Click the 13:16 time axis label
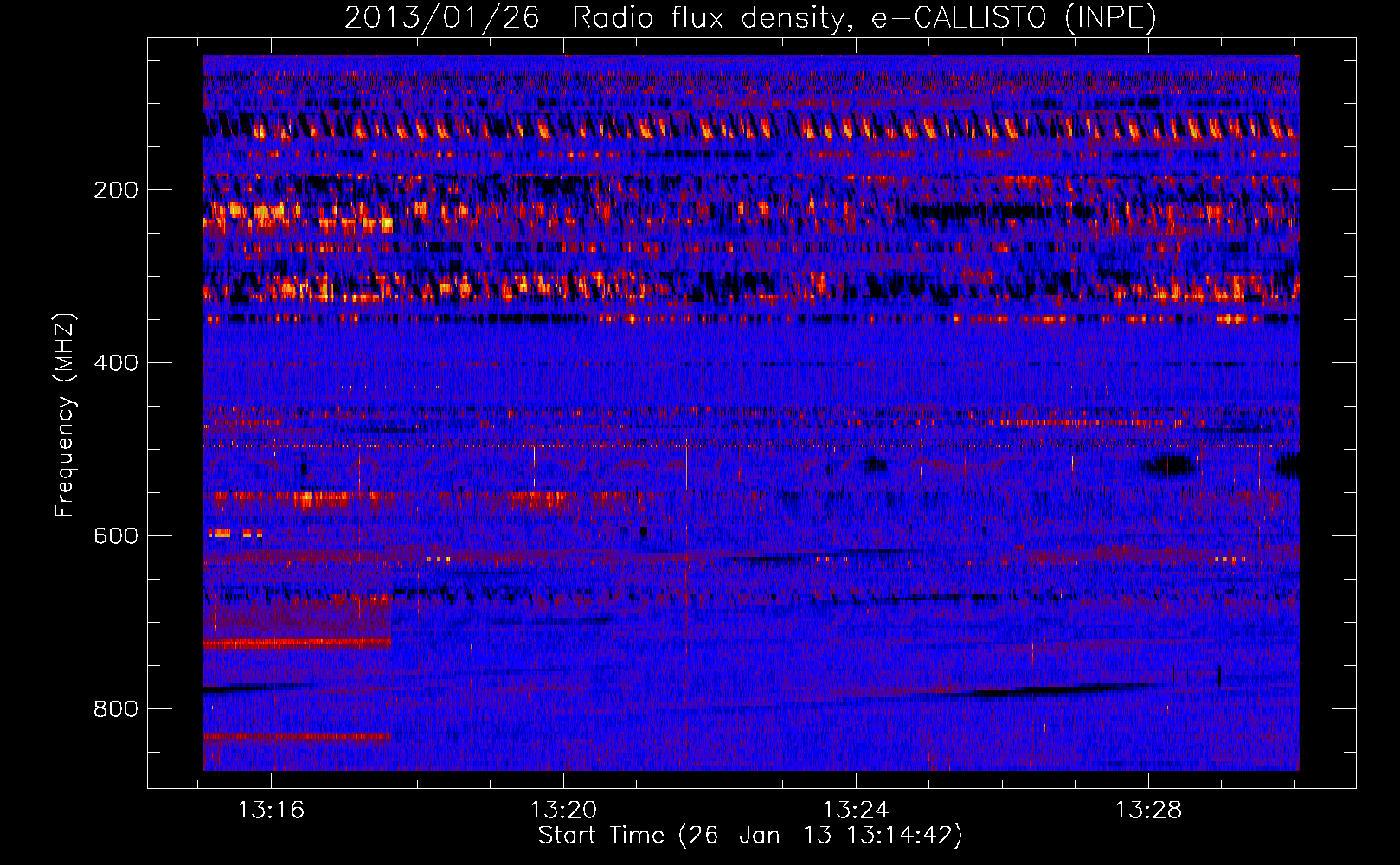The height and width of the screenshot is (865, 1400). [271, 811]
